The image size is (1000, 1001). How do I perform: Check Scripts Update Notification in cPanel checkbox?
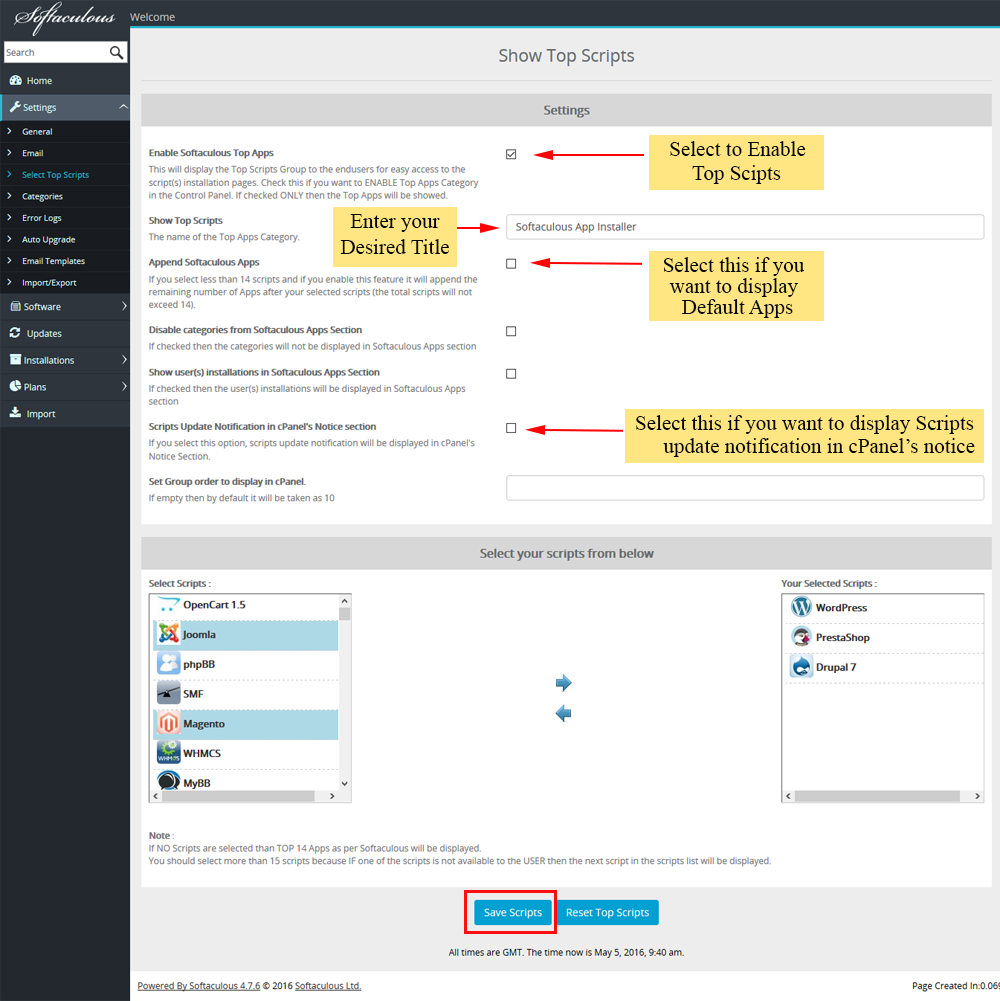point(511,428)
